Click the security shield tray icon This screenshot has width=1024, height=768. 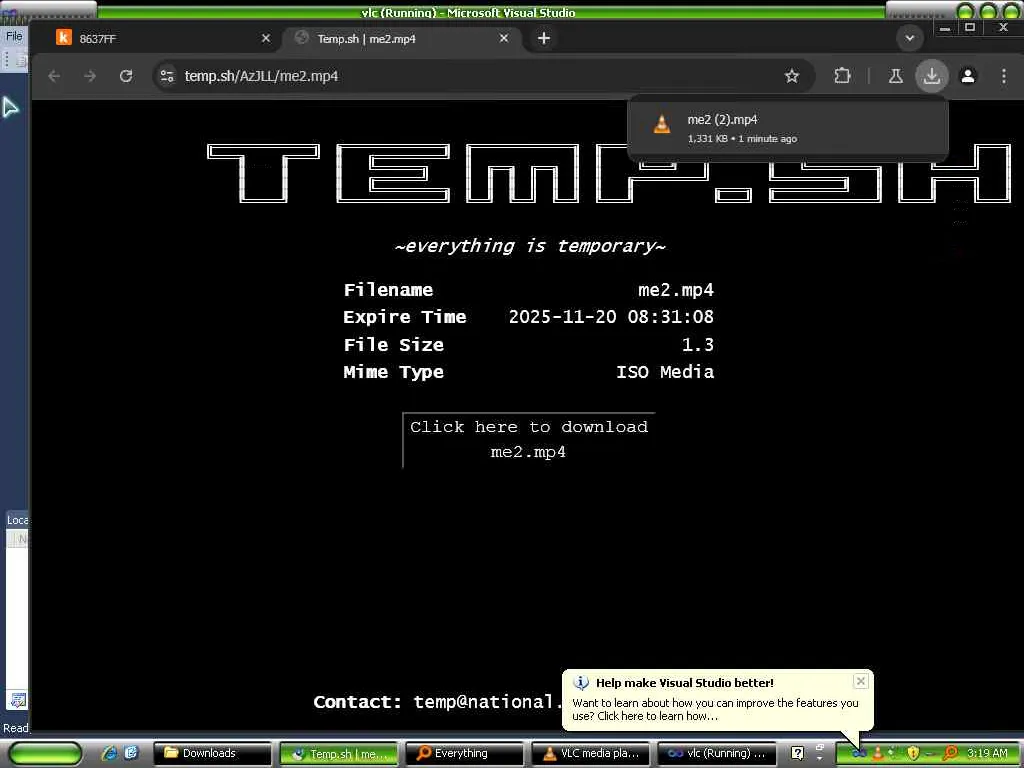tap(913, 753)
